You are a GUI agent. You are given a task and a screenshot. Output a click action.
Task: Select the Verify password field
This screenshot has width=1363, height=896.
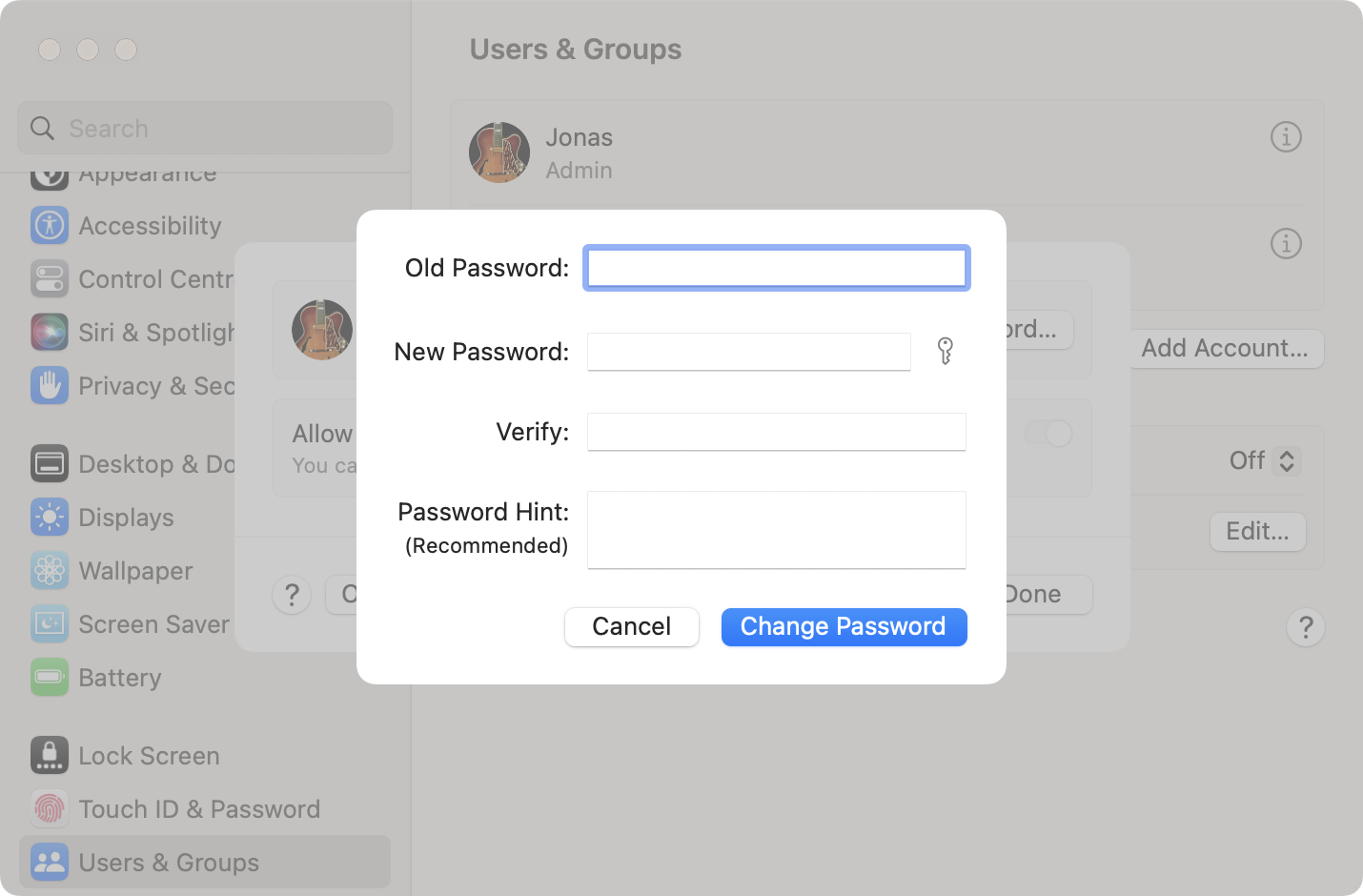(776, 432)
